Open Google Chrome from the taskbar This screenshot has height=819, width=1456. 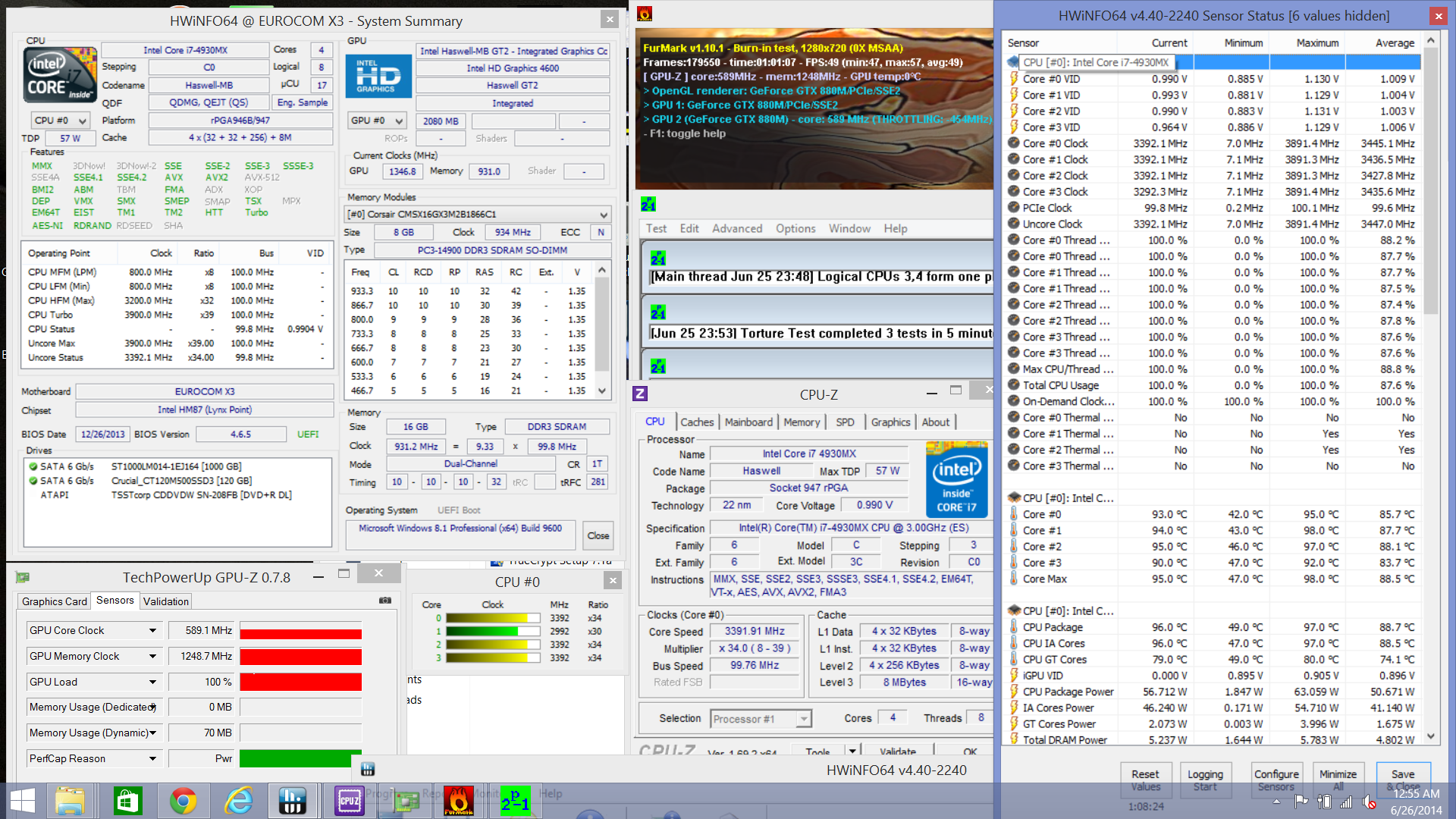183,801
